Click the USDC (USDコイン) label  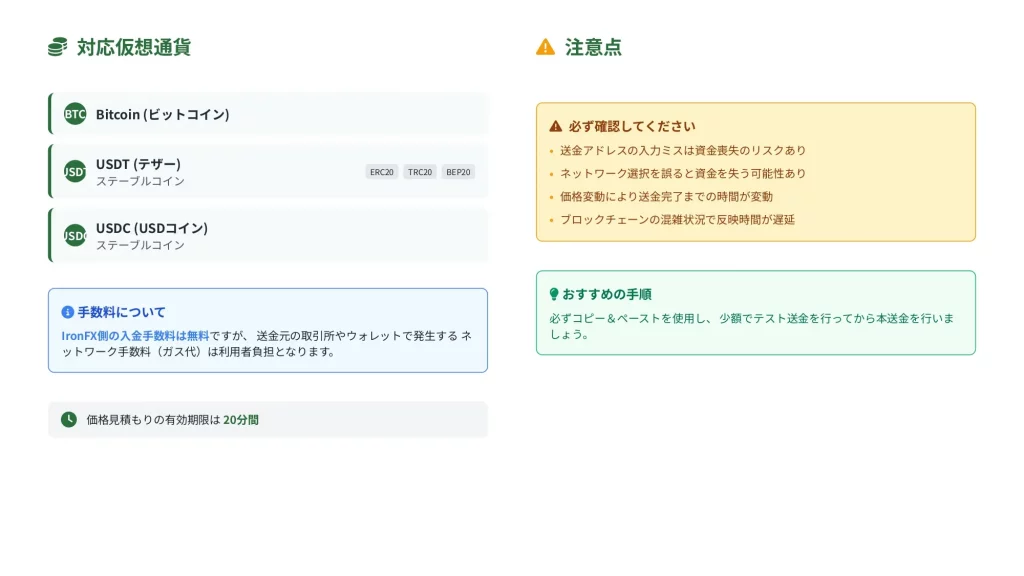tap(152, 227)
